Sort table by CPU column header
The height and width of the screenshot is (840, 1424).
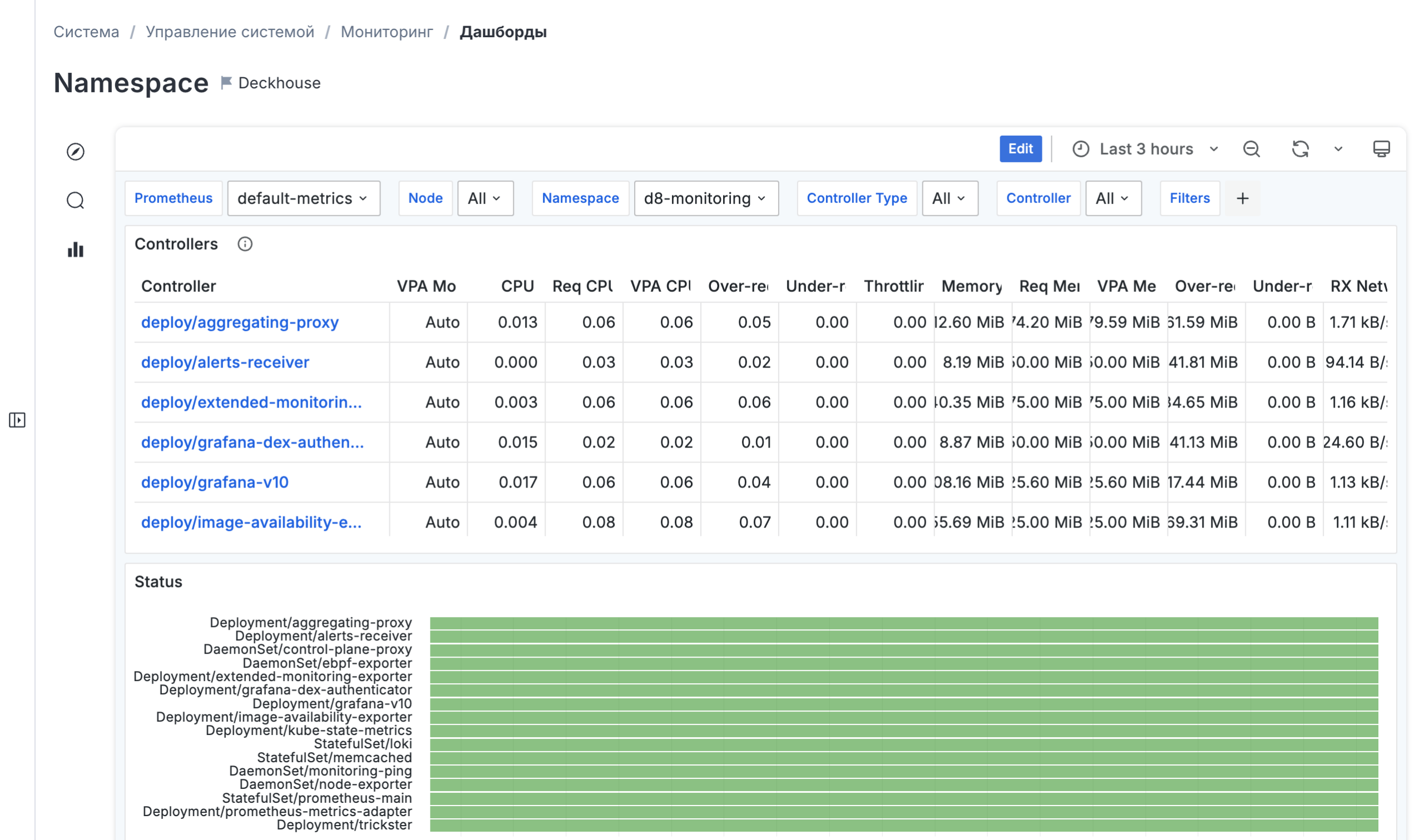[x=517, y=286]
